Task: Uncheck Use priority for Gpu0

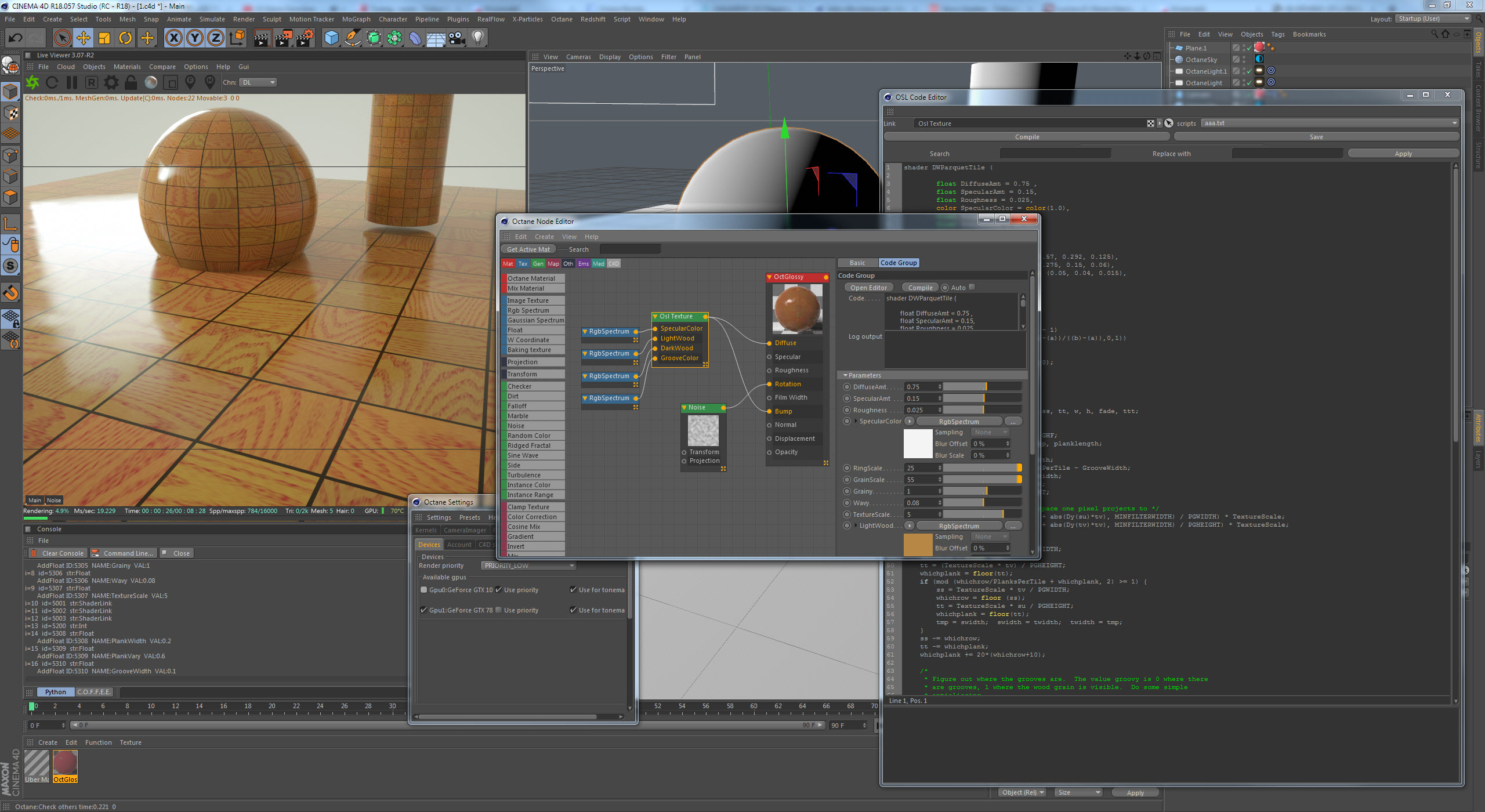Action: (x=499, y=590)
